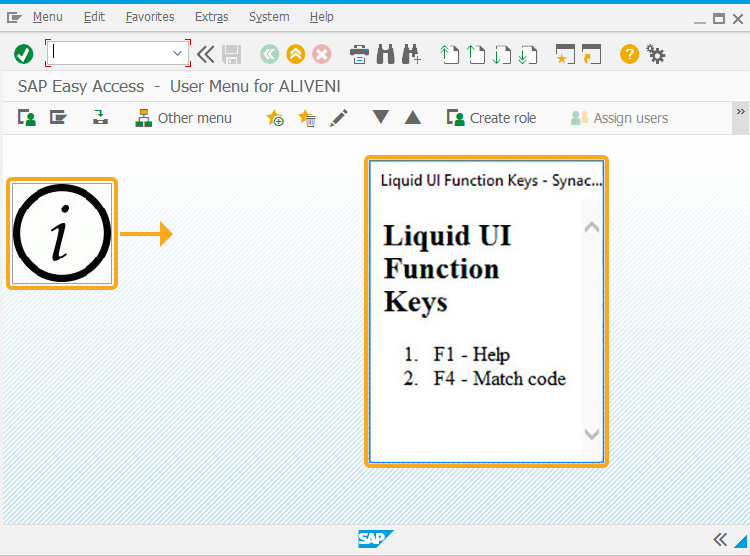Click the red Cancel icon

point(322,54)
